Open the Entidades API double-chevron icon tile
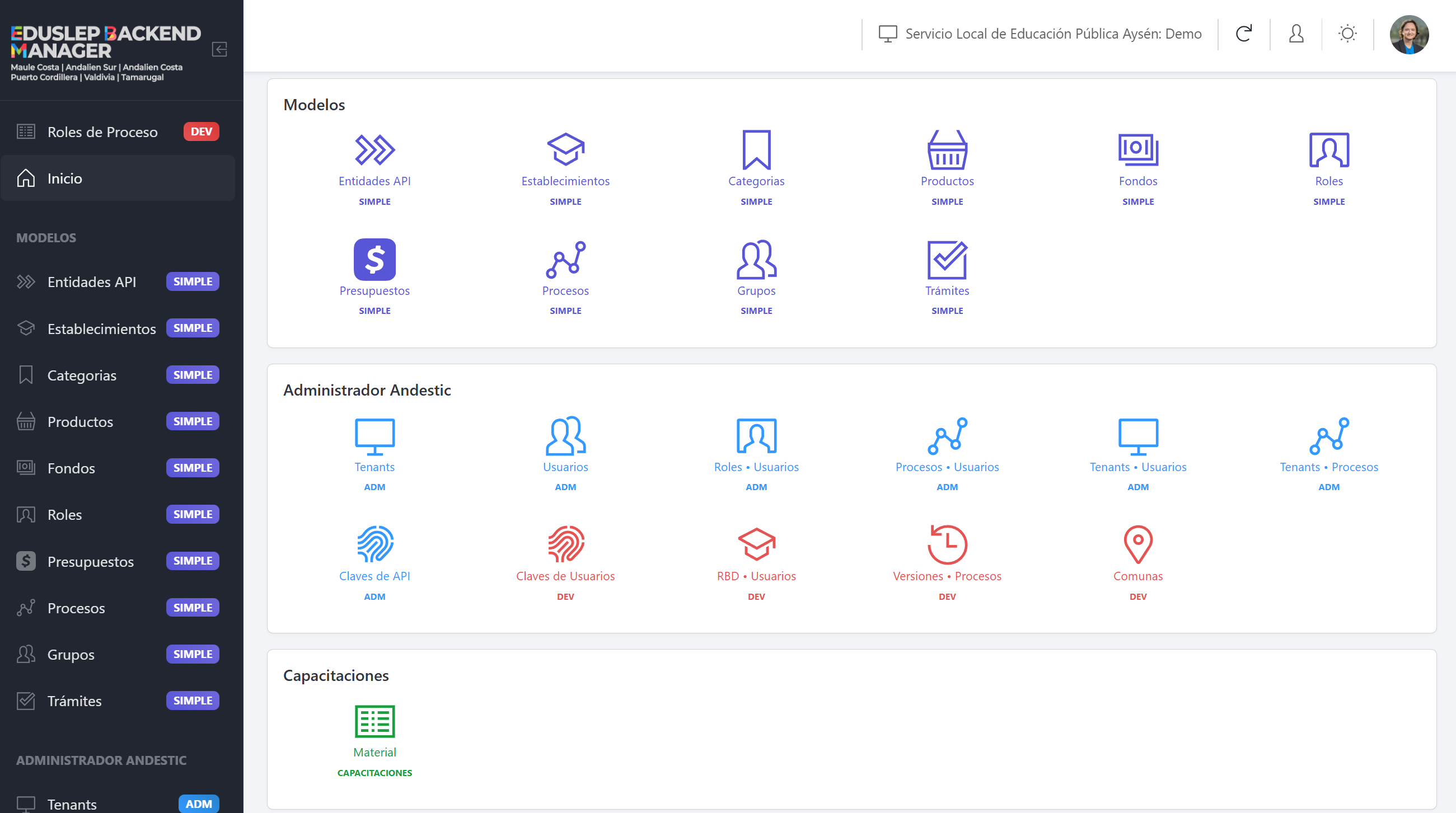This screenshot has width=1456, height=813. click(x=374, y=150)
